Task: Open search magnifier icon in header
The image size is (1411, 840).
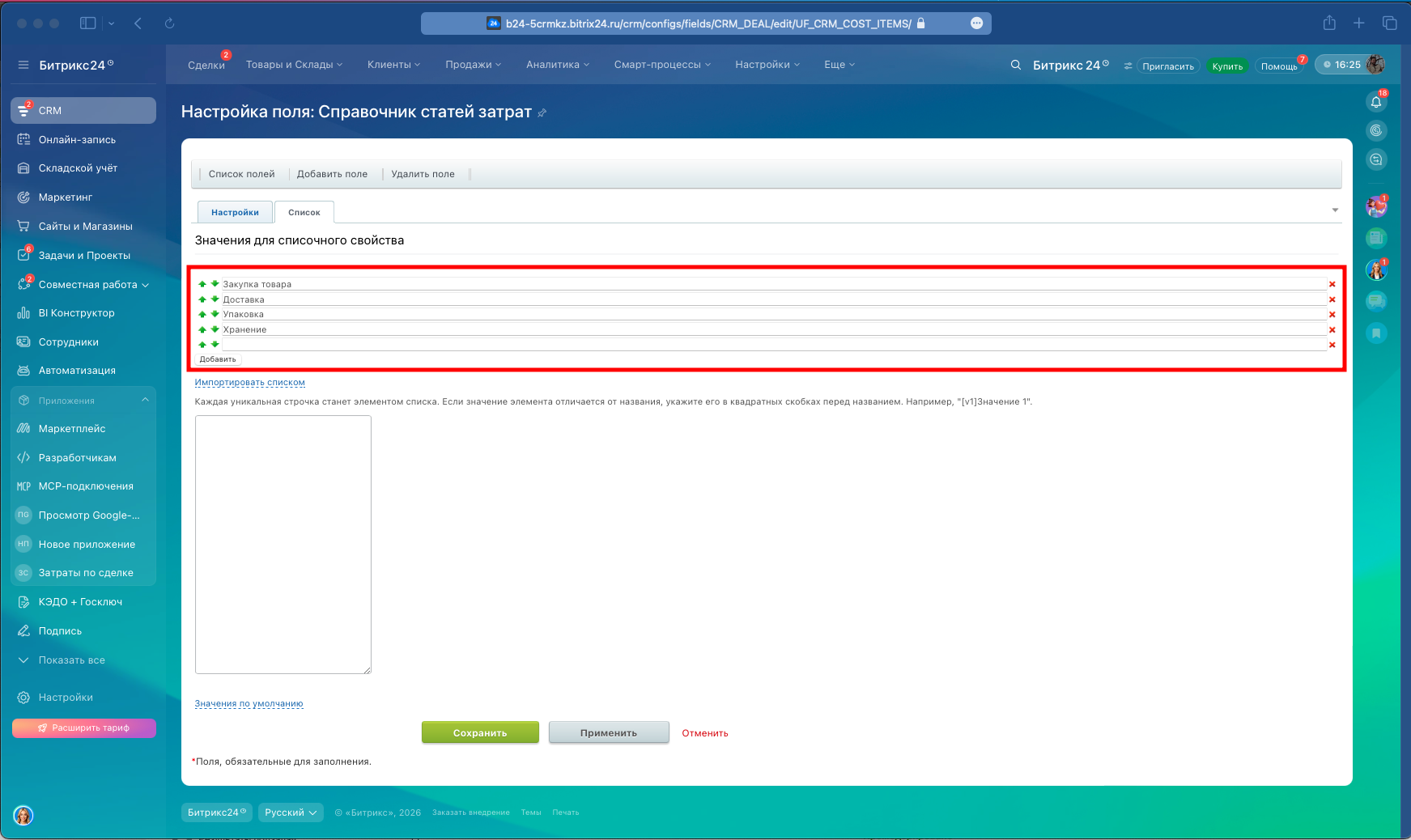Action: pos(1016,65)
